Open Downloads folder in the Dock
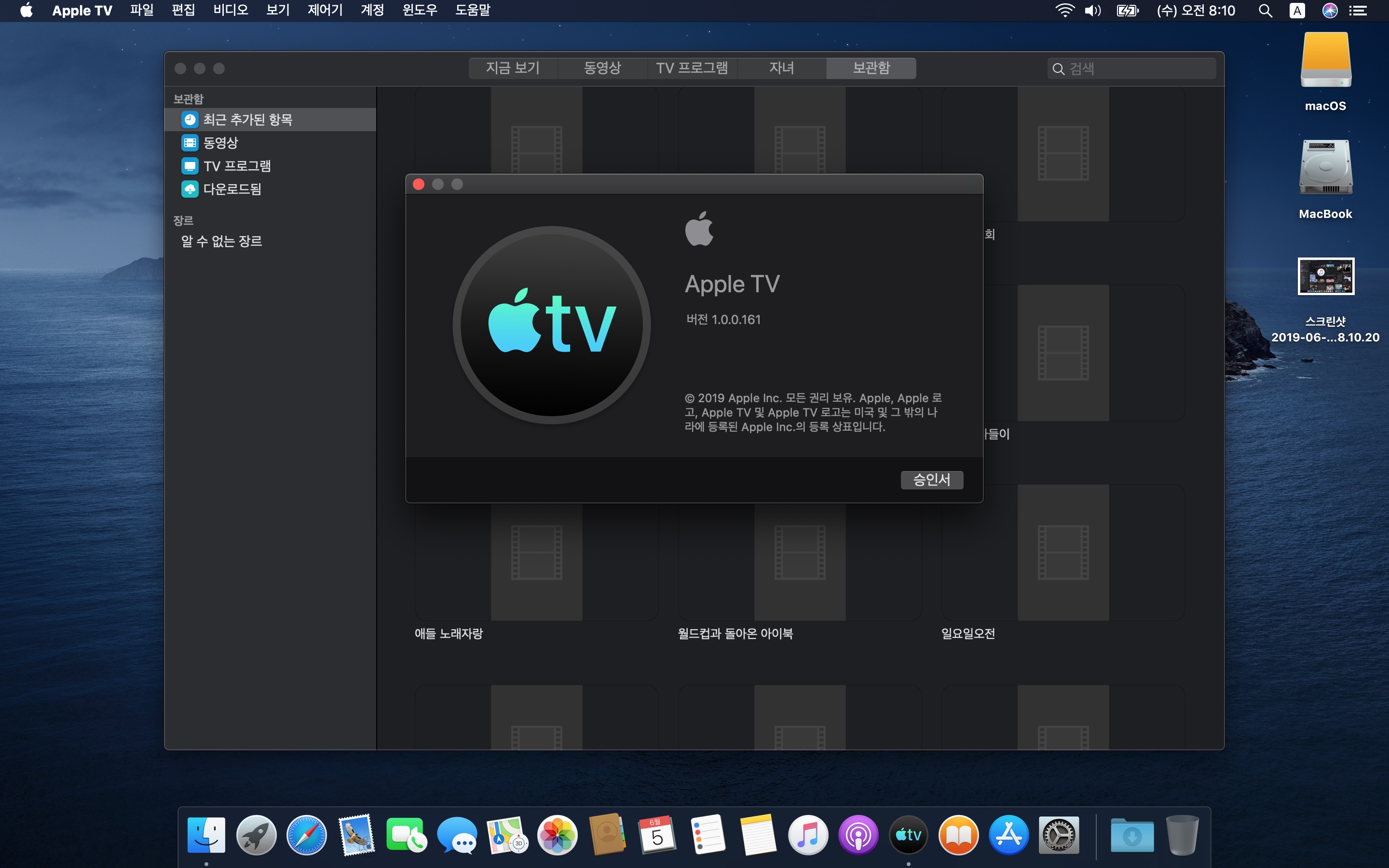This screenshot has width=1389, height=868. (x=1132, y=835)
